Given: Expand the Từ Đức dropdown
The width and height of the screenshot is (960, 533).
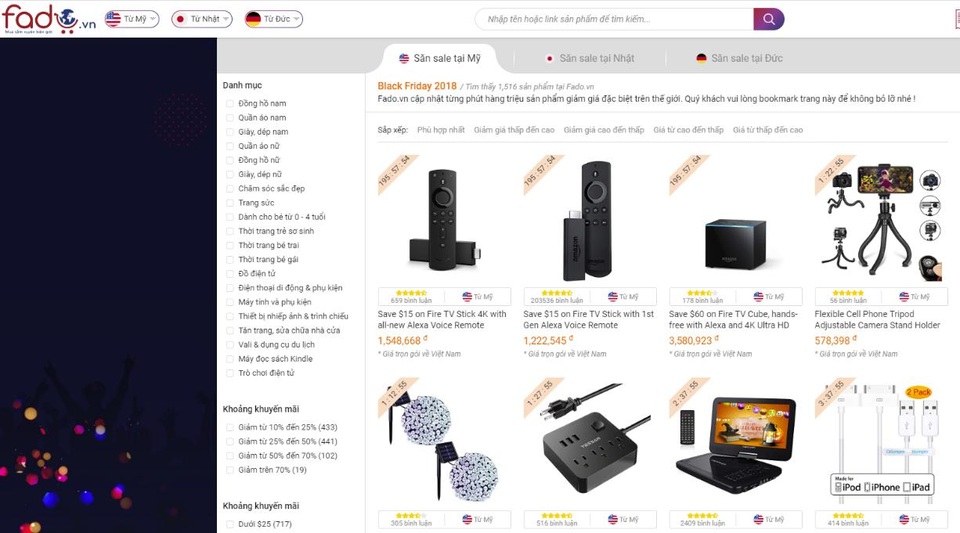Looking at the screenshot, I should [x=274, y=19].
